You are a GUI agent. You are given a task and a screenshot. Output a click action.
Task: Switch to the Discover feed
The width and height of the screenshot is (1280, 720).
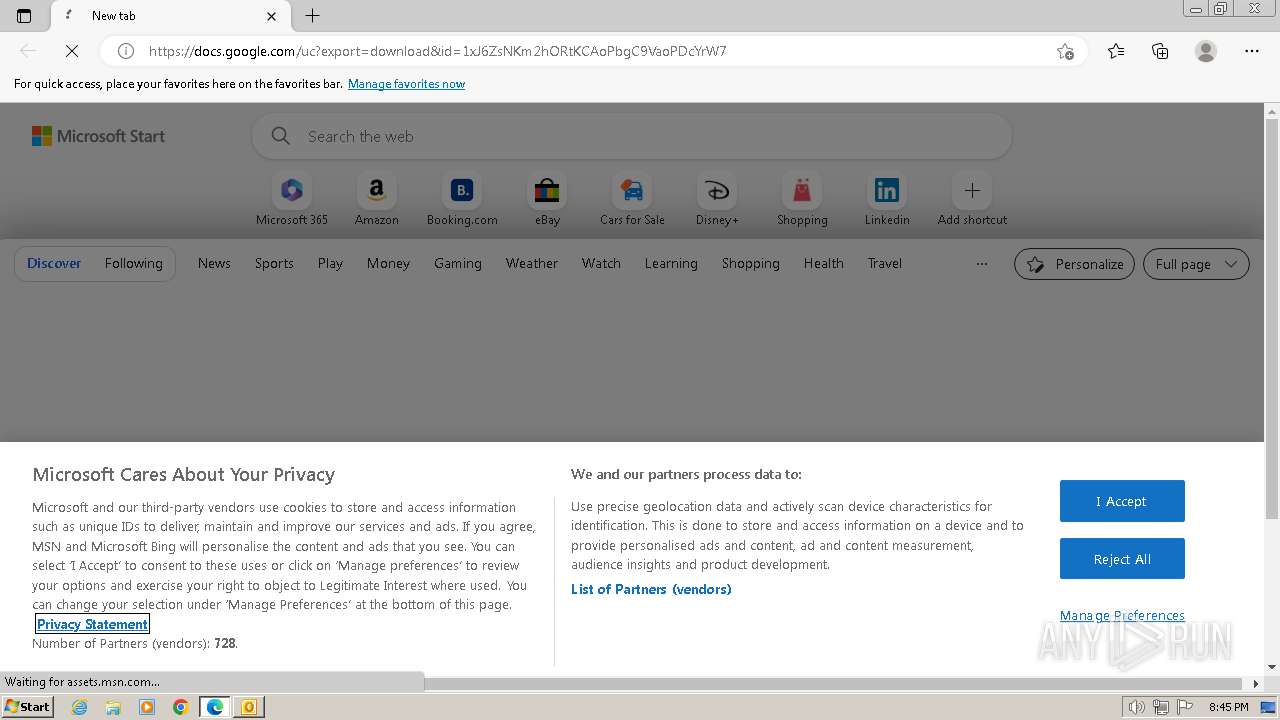[x=54, y=263]
